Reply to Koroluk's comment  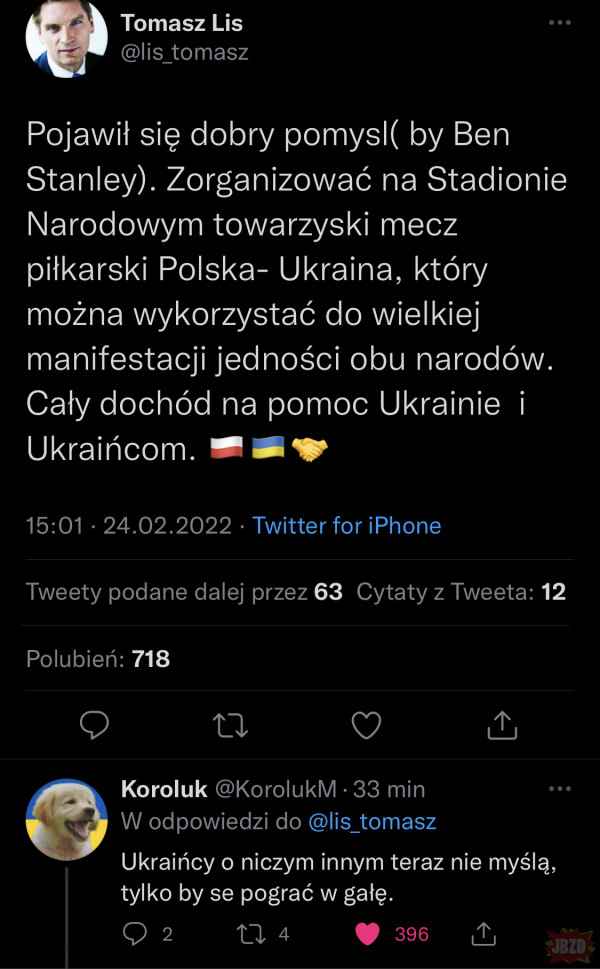[138, 933]
